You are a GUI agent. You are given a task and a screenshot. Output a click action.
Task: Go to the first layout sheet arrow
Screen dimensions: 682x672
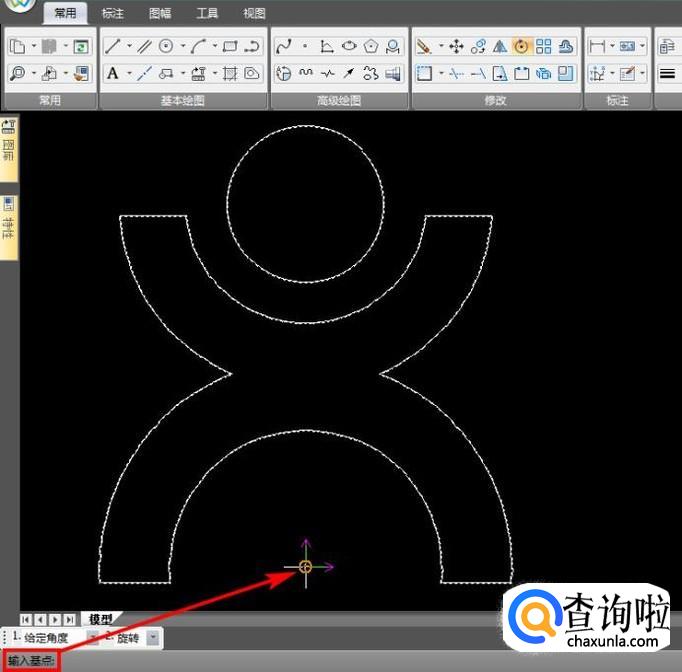[25, 620]
